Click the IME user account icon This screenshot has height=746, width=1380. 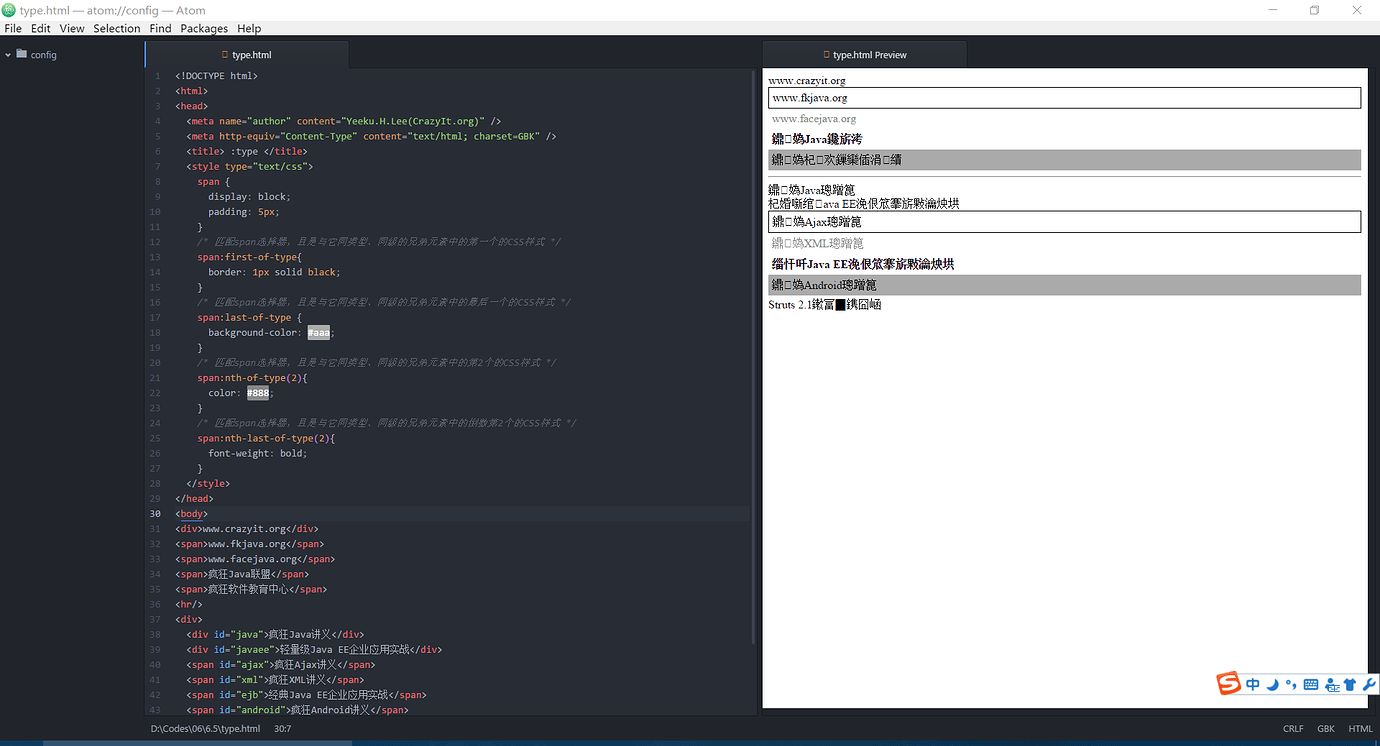[1332, 685]
